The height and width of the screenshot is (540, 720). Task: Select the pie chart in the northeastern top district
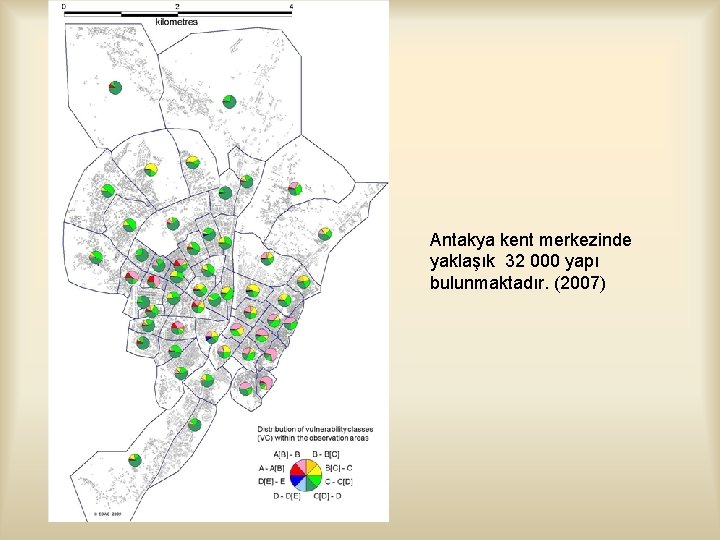pos(229,101)
